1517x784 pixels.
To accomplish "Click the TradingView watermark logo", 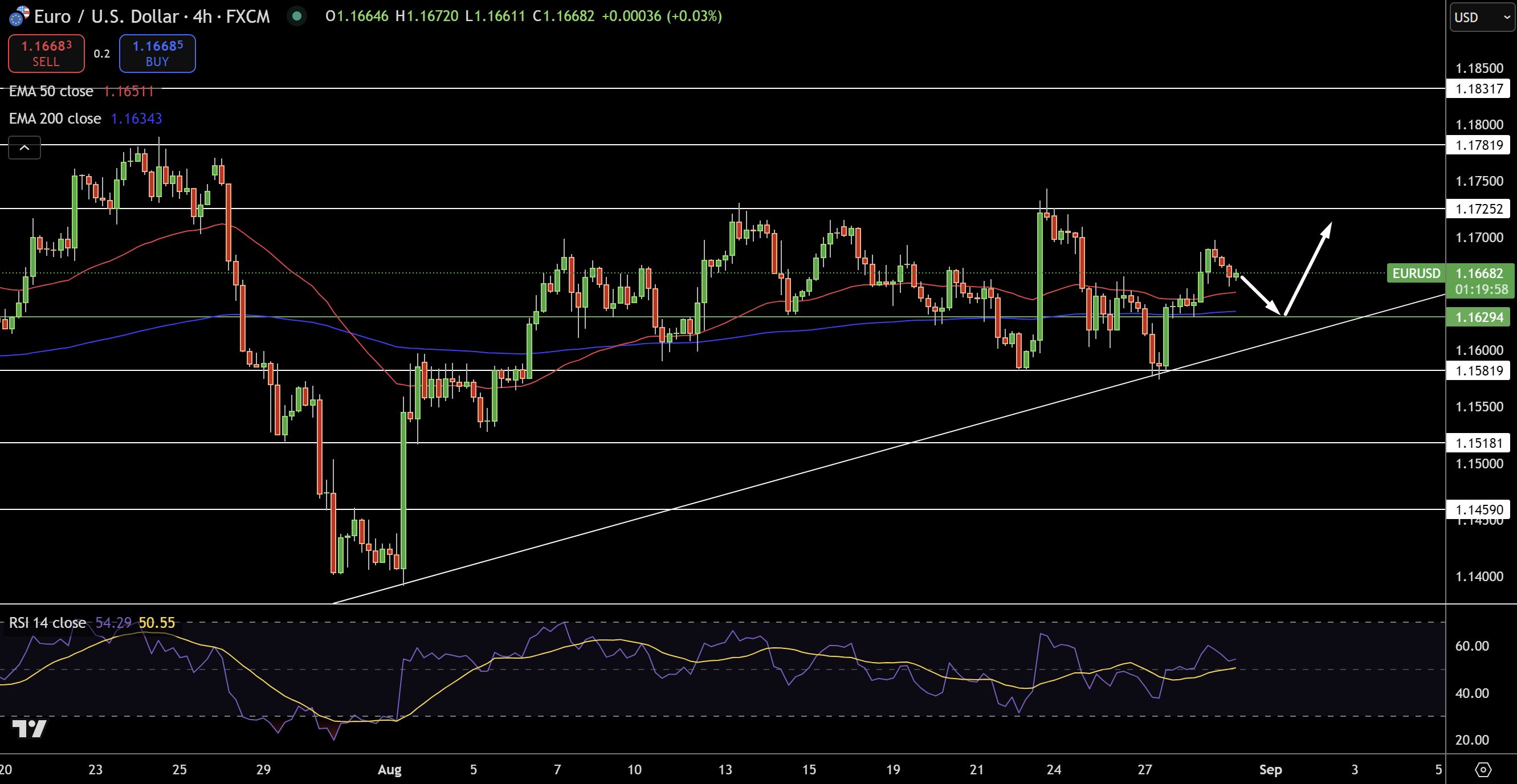I will click(x=28, y=729).
